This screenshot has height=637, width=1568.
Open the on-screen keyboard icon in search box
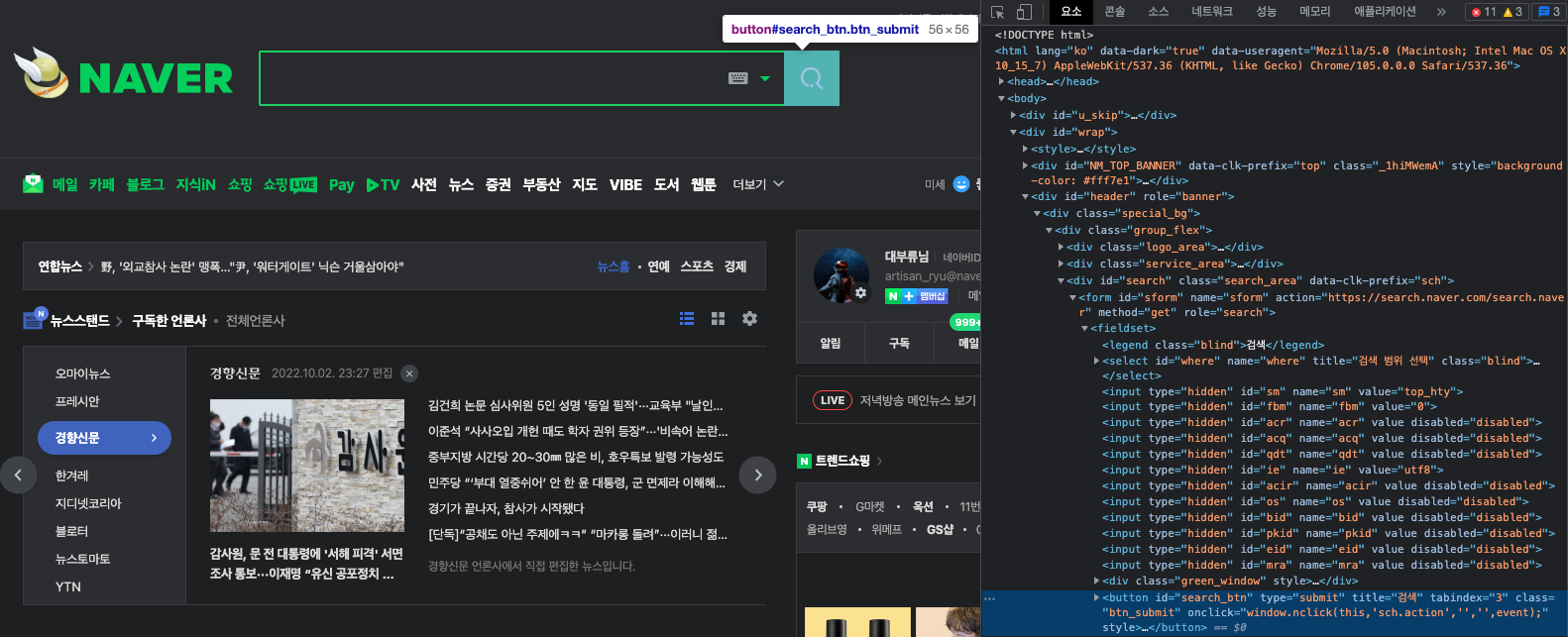click(737, 78)
